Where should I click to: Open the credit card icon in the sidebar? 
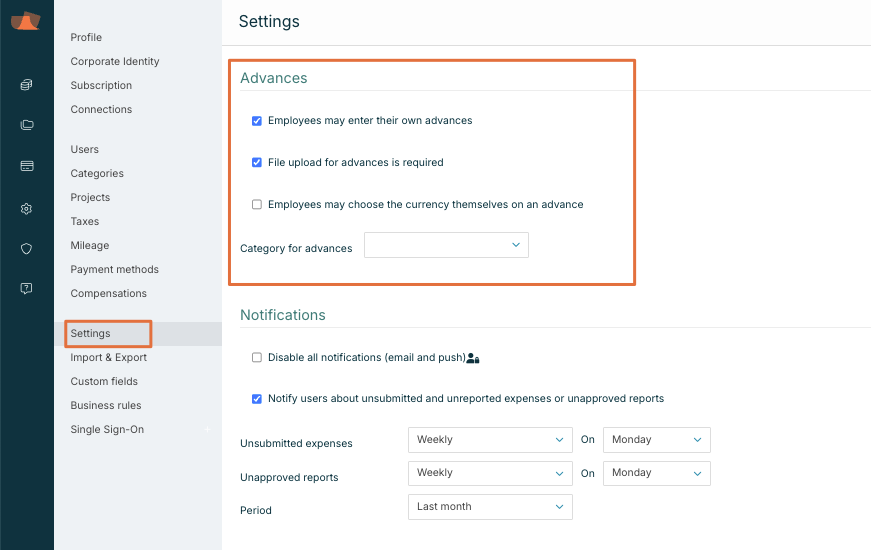pos(27,166)
